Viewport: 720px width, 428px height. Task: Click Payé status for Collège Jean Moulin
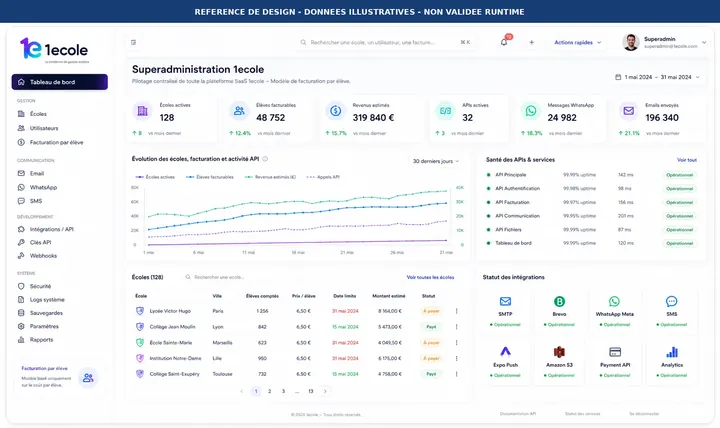click(x=431, y=327)
